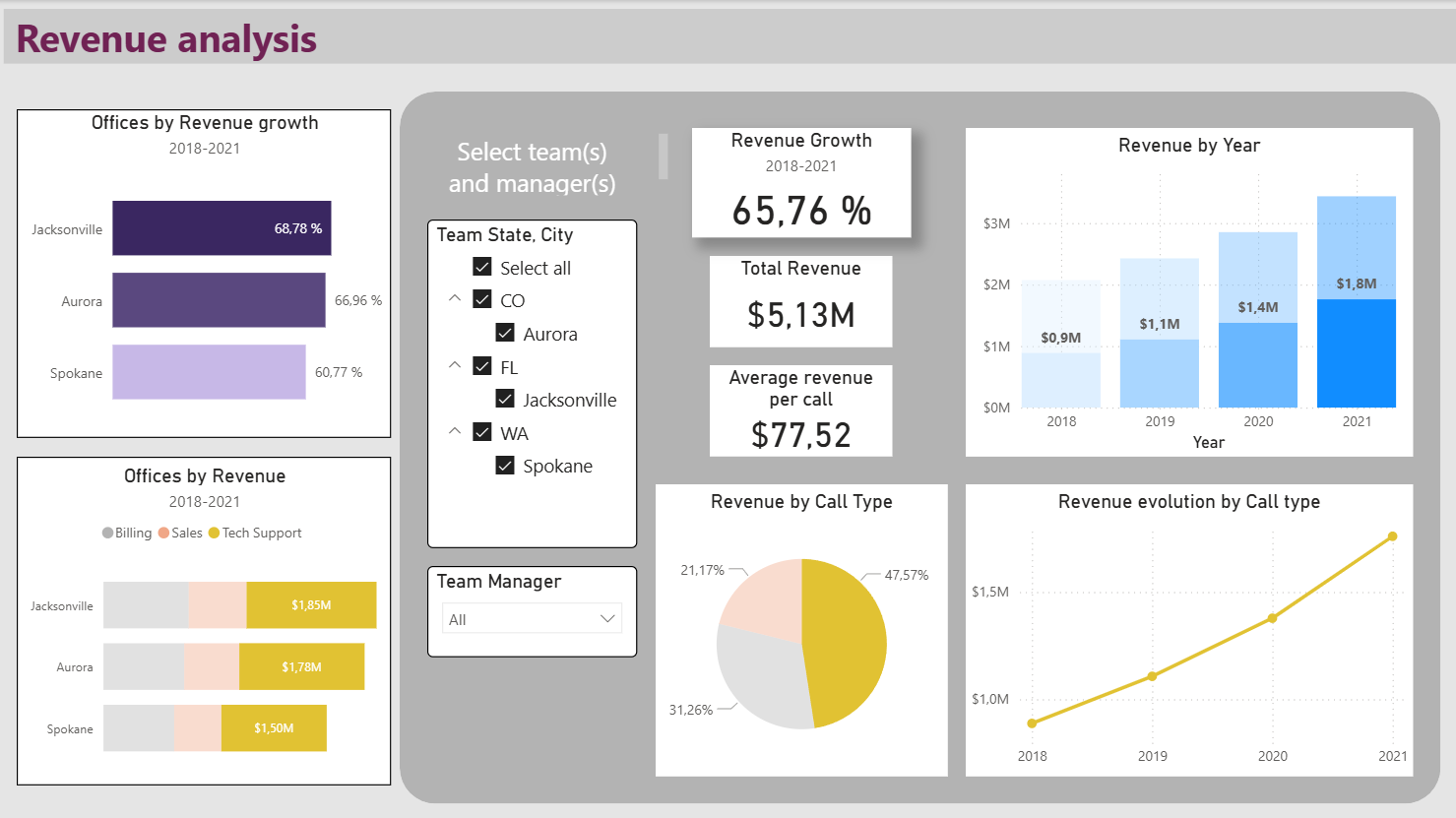This screenshot has height=818, width=1456.
Task: Click the 2020 data point on line chart
Action: click(1272, 618)
